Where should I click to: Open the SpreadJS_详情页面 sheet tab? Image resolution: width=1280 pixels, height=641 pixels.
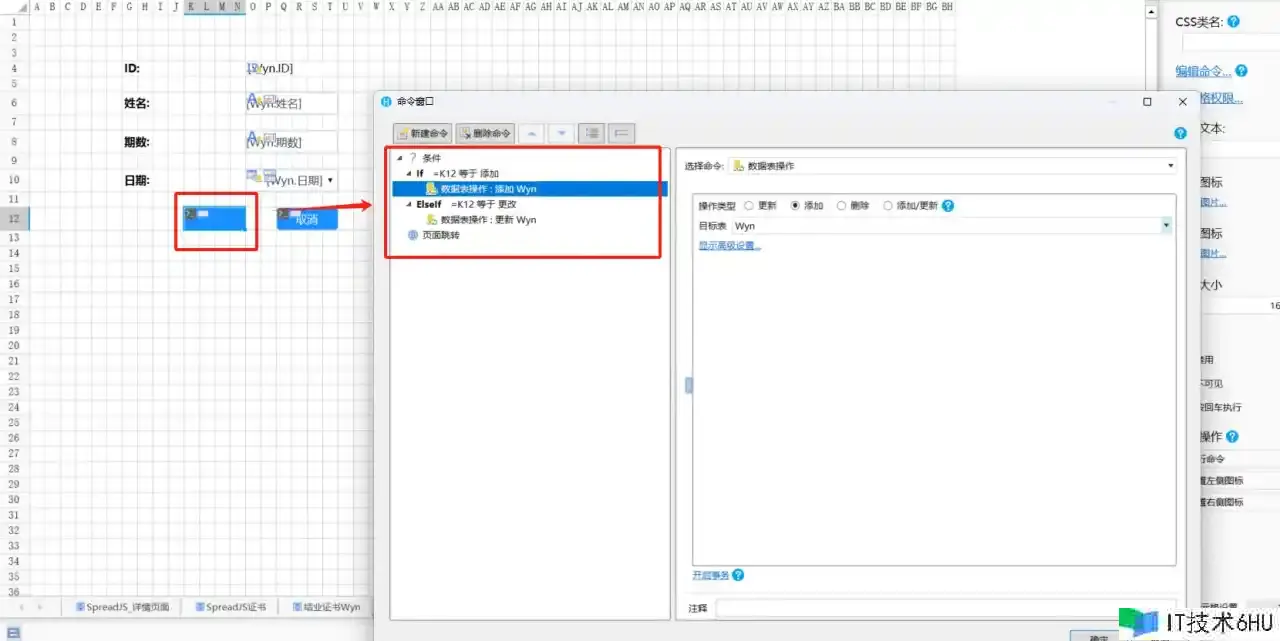[122, 607]
